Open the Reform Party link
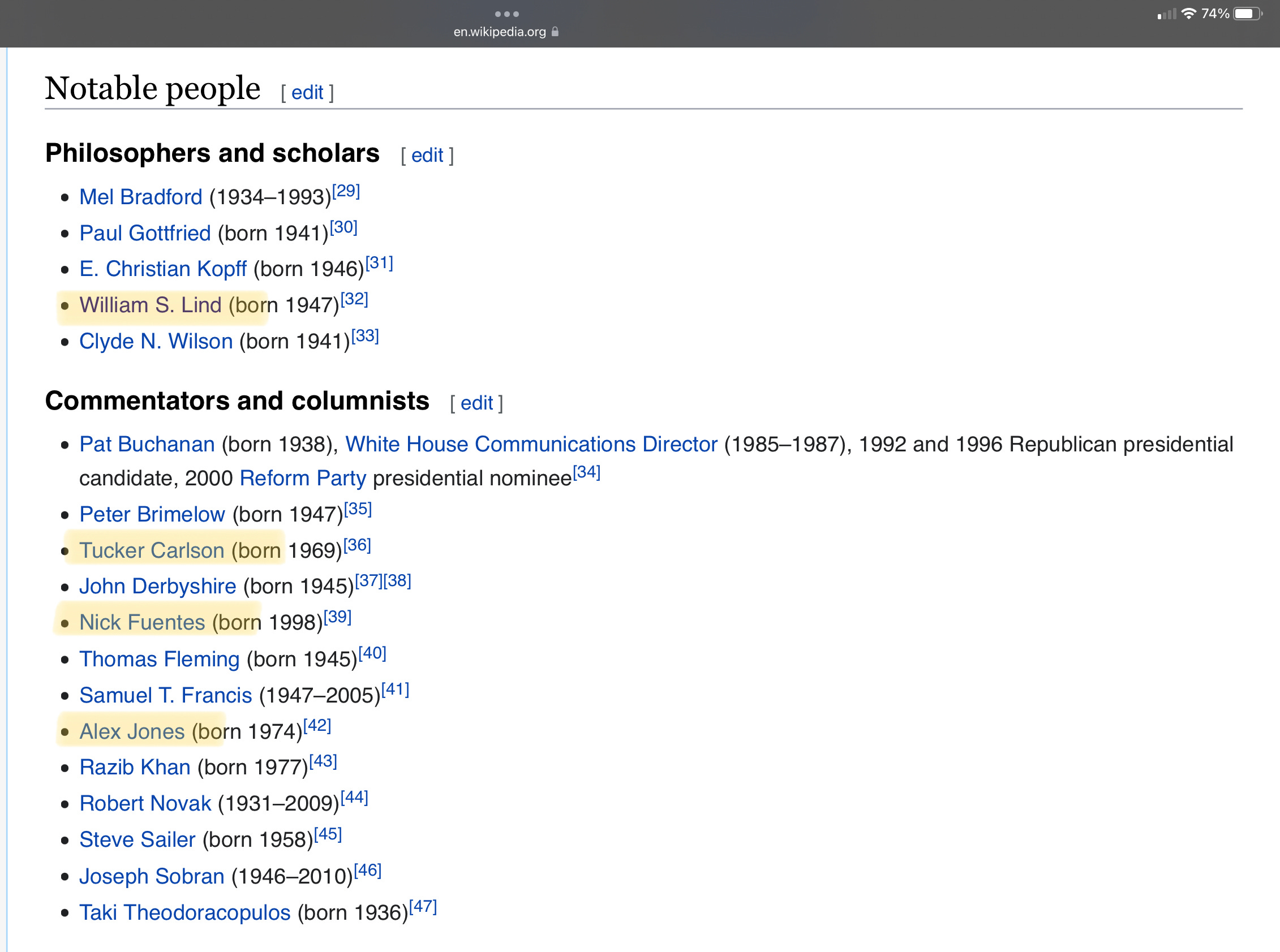This screenshot has height=952, width=1280. (x=303, y=479)
